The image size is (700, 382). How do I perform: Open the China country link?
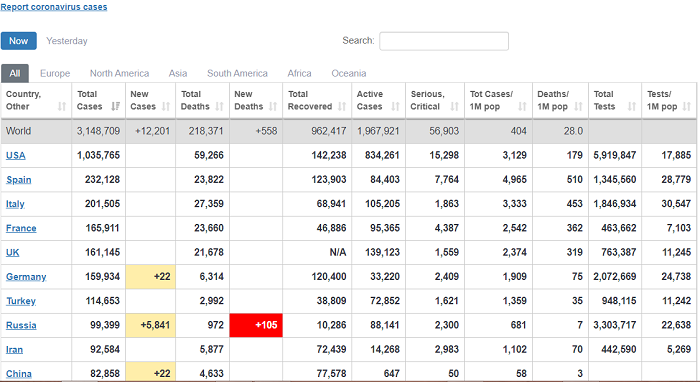point(19,374)
